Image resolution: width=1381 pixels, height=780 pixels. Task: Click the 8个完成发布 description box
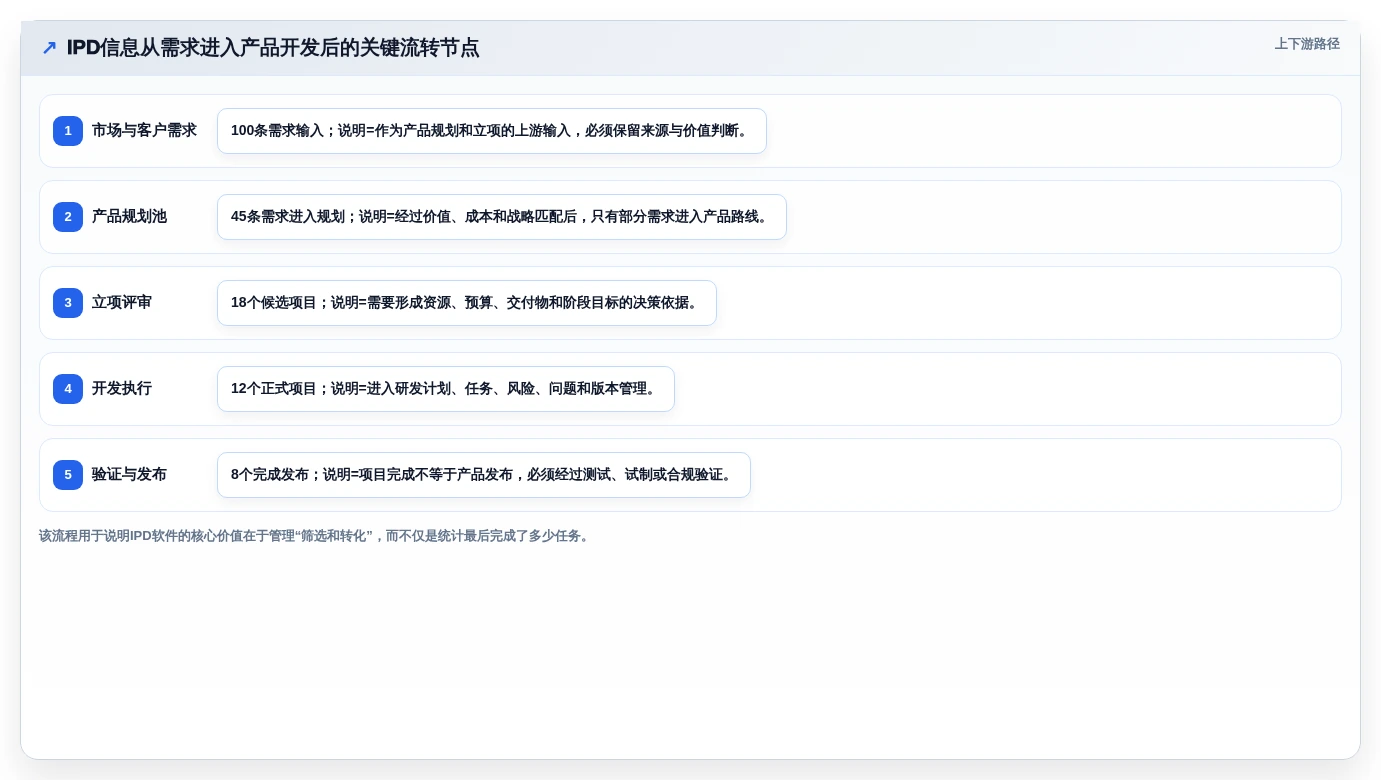pos(484,475)
